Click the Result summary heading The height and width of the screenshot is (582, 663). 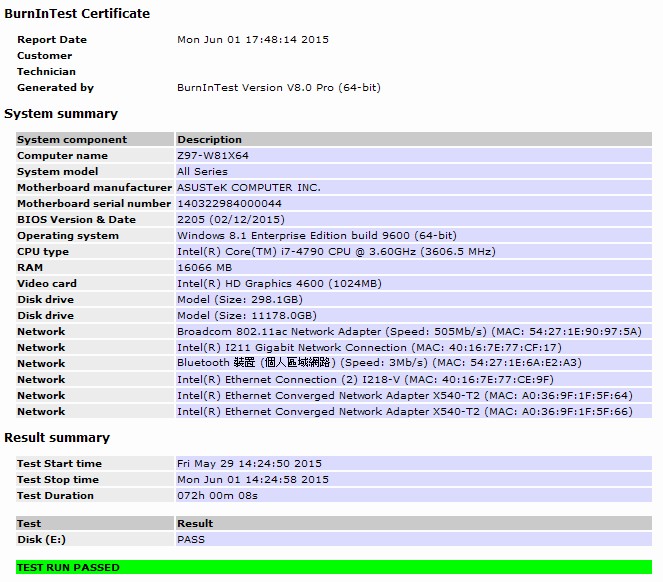[x=57, y=437]
